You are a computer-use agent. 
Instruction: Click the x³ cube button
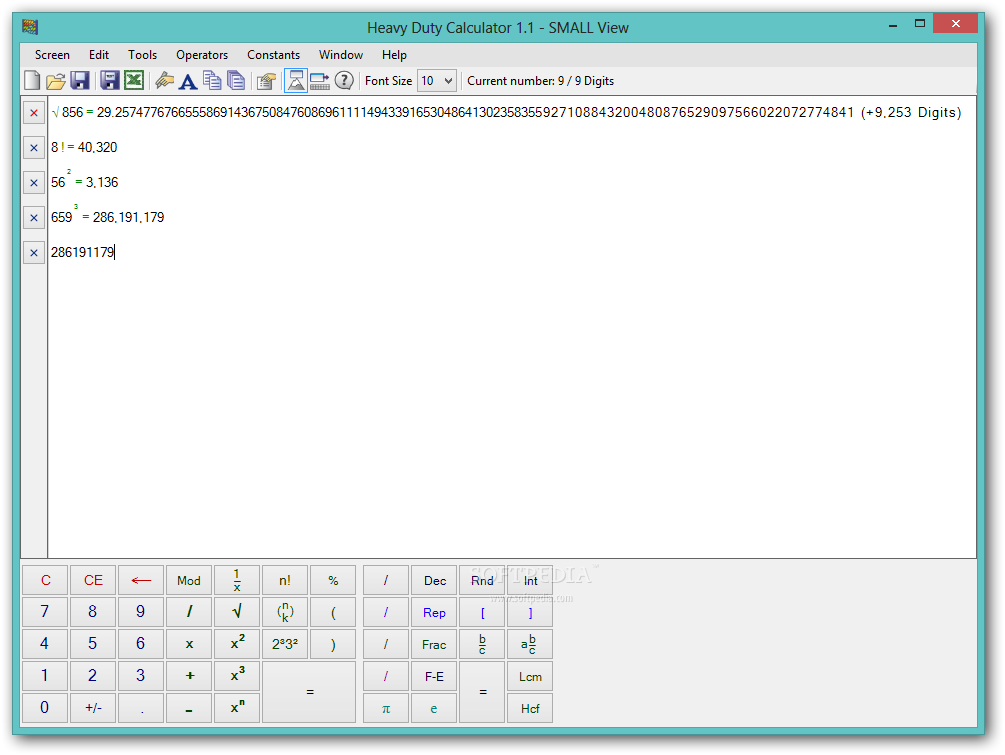coord(237,676)
